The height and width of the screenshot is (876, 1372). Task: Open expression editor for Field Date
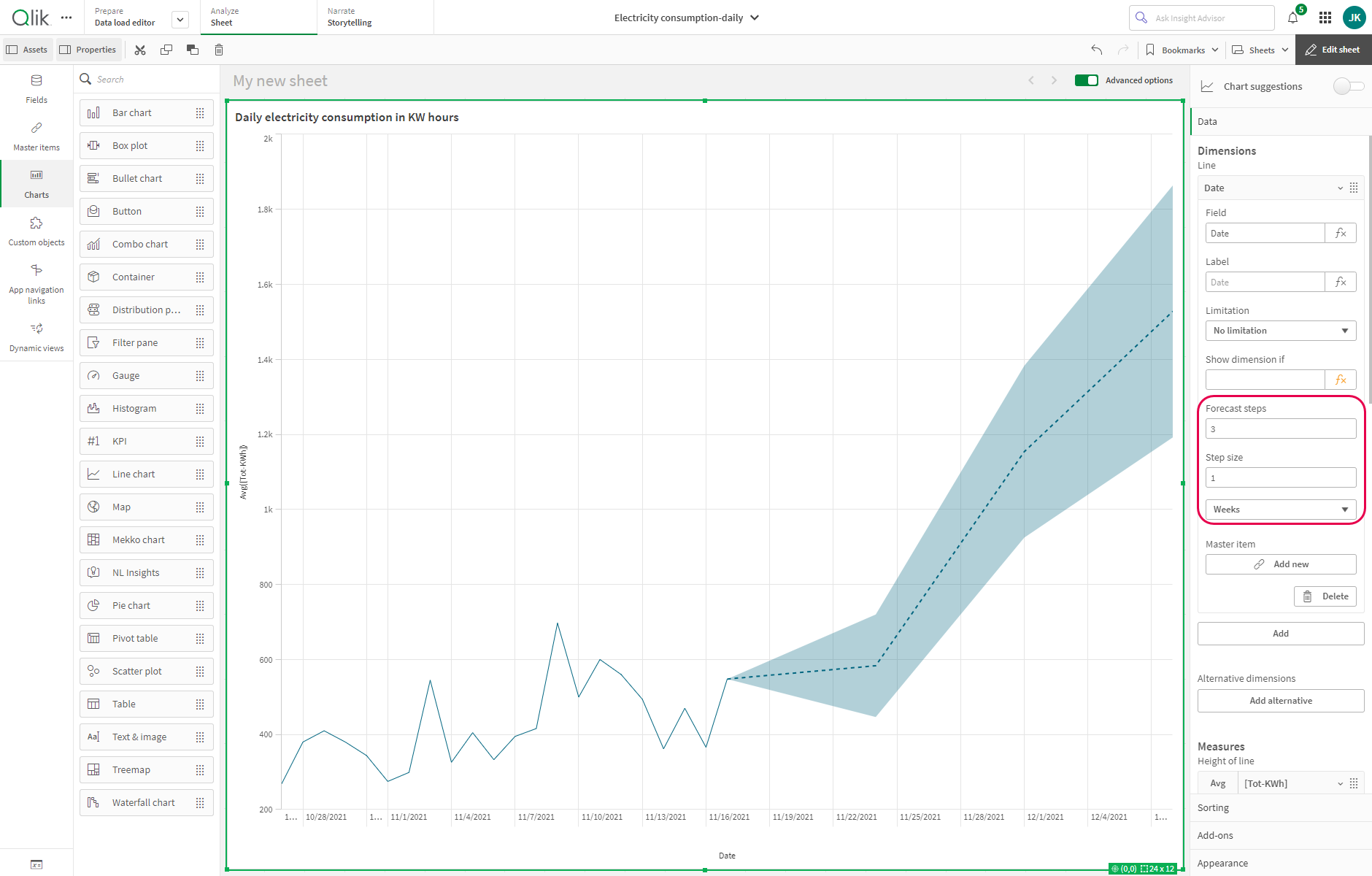pos(1341,234)
